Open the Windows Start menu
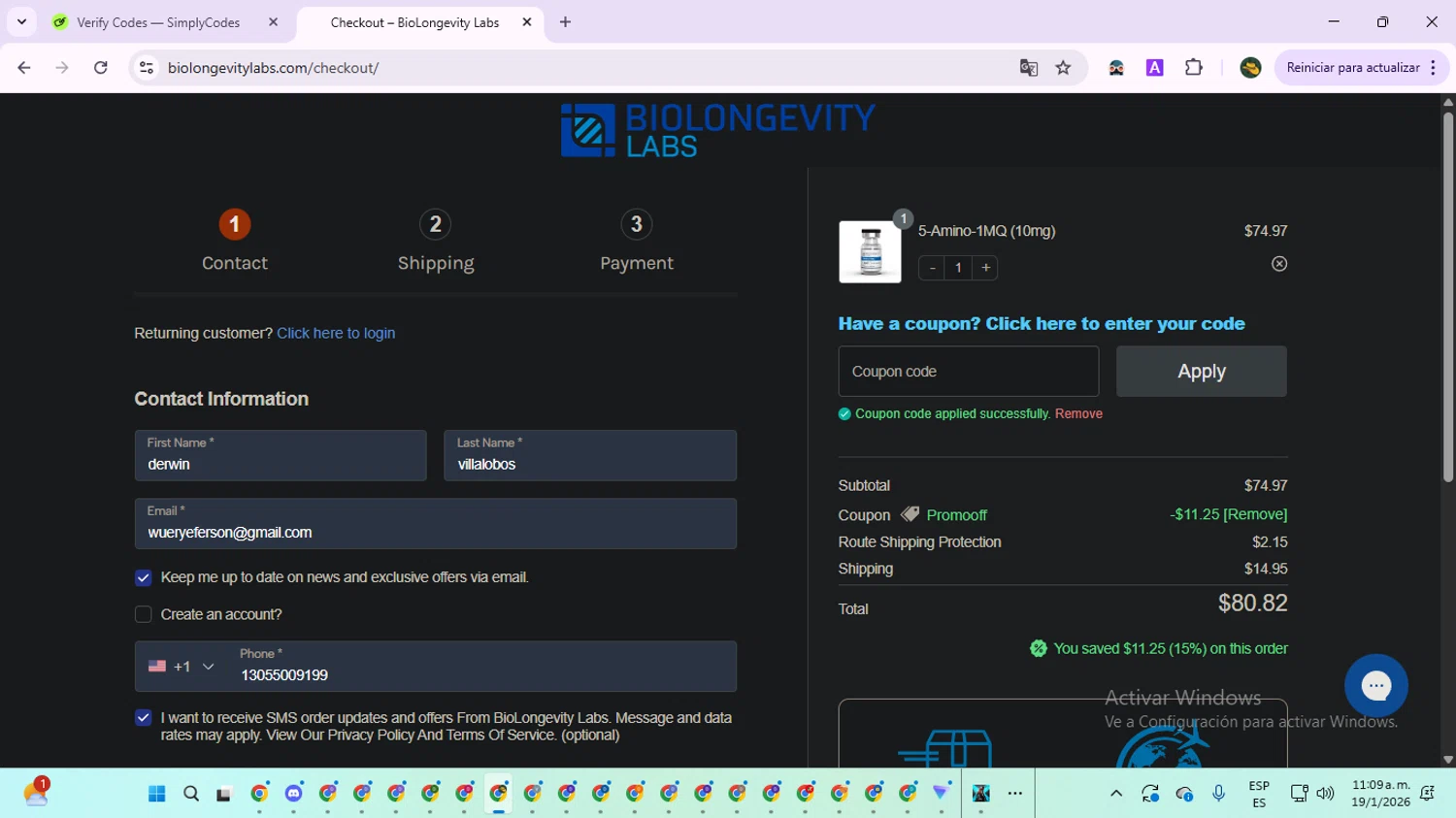Image resolution: width=1456 pixels, height=818 pixels. [157, 794]
